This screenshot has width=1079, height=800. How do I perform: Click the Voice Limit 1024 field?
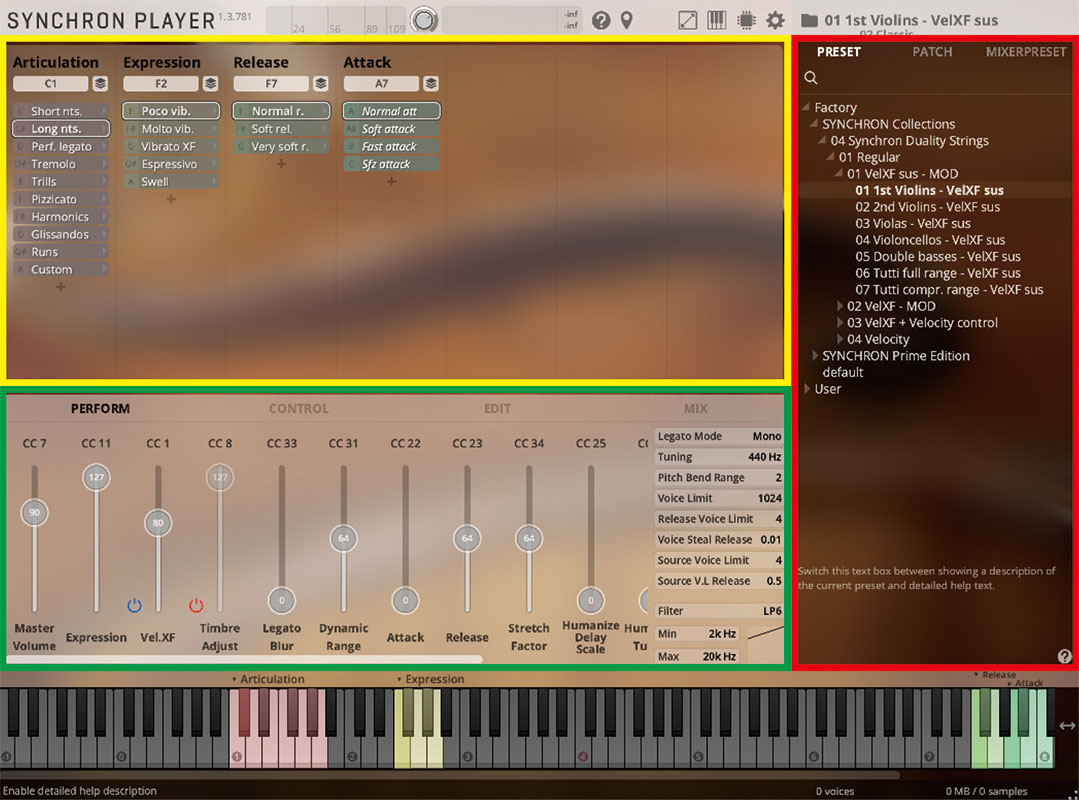[x=718, y=498]
